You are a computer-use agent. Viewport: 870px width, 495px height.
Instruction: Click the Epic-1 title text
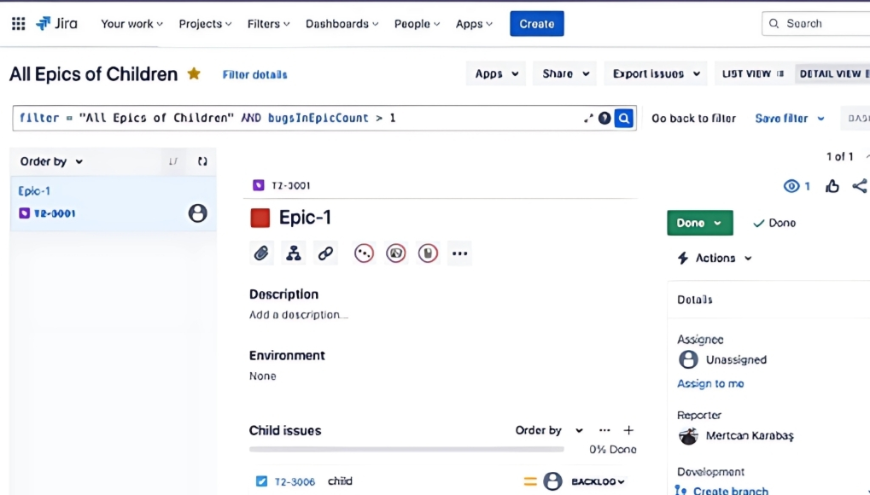(305, 218)
